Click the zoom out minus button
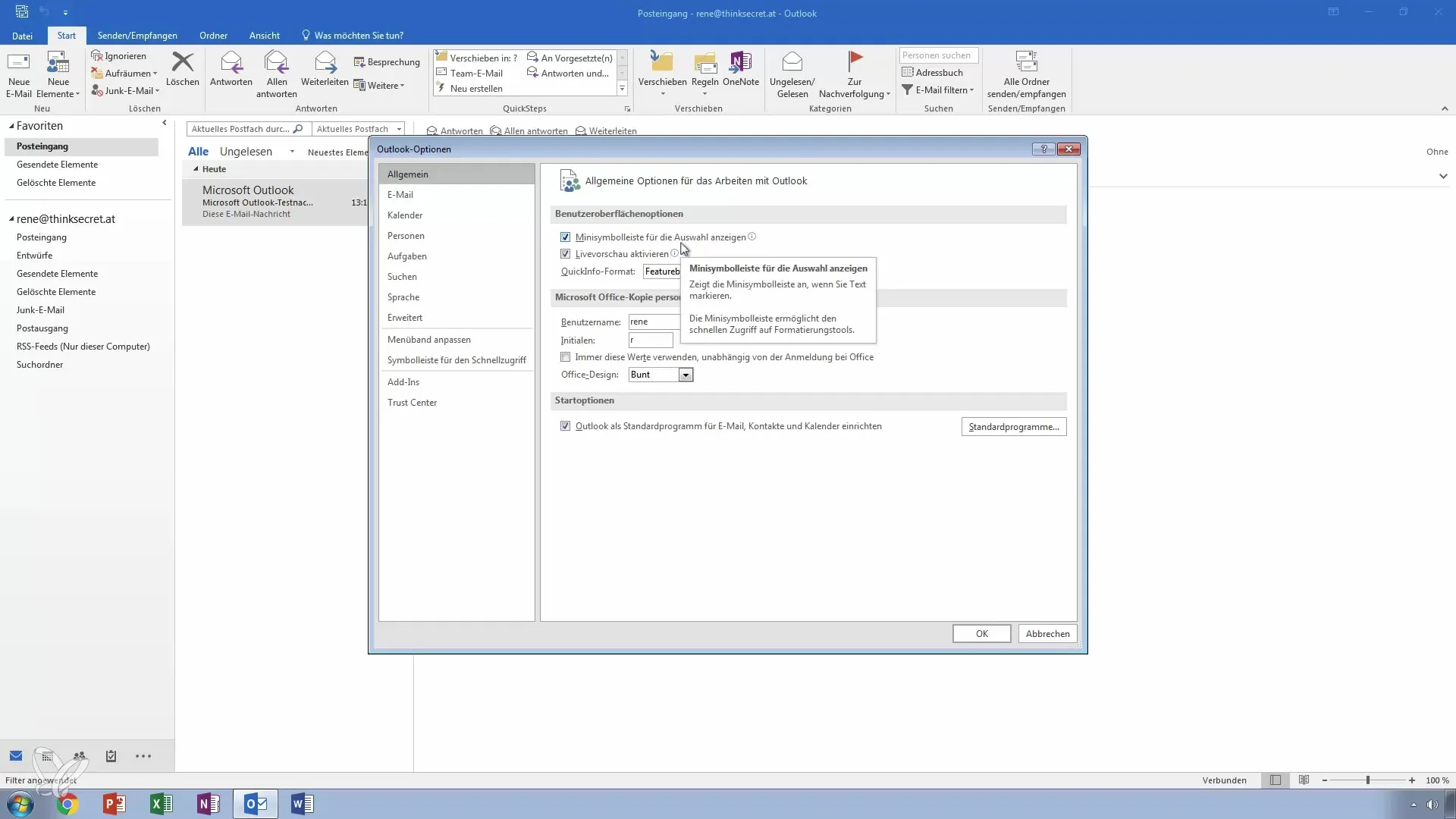The height and width of the screenshot is (819, 1456). click(1325, 780)
